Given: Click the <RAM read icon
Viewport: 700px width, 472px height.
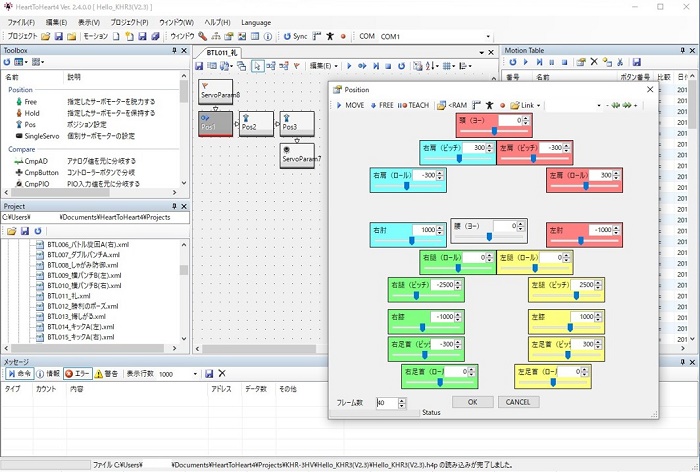Looking at the screenshot, I should (452, 105).
